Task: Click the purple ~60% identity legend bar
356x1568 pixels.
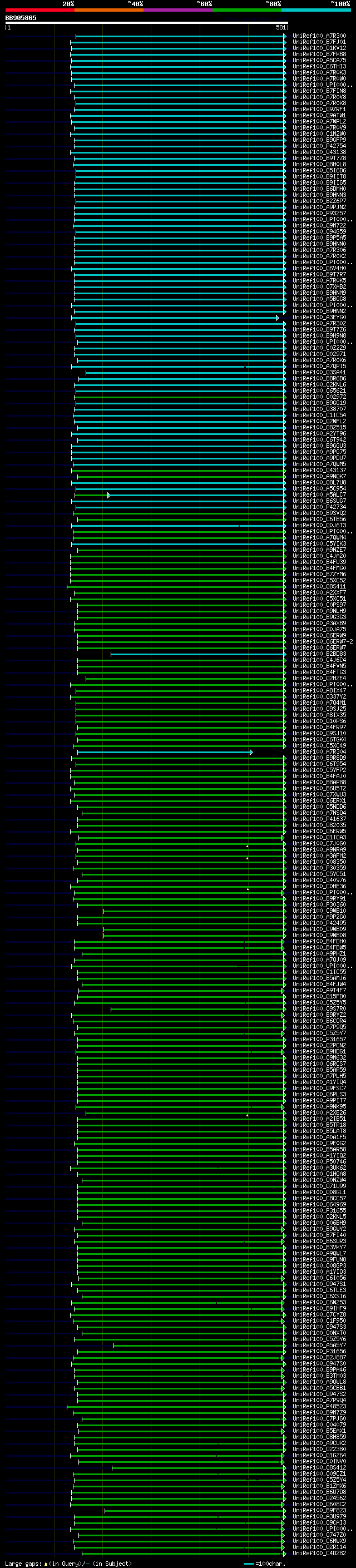Action: pyautogui.click(x=177, y=10)
